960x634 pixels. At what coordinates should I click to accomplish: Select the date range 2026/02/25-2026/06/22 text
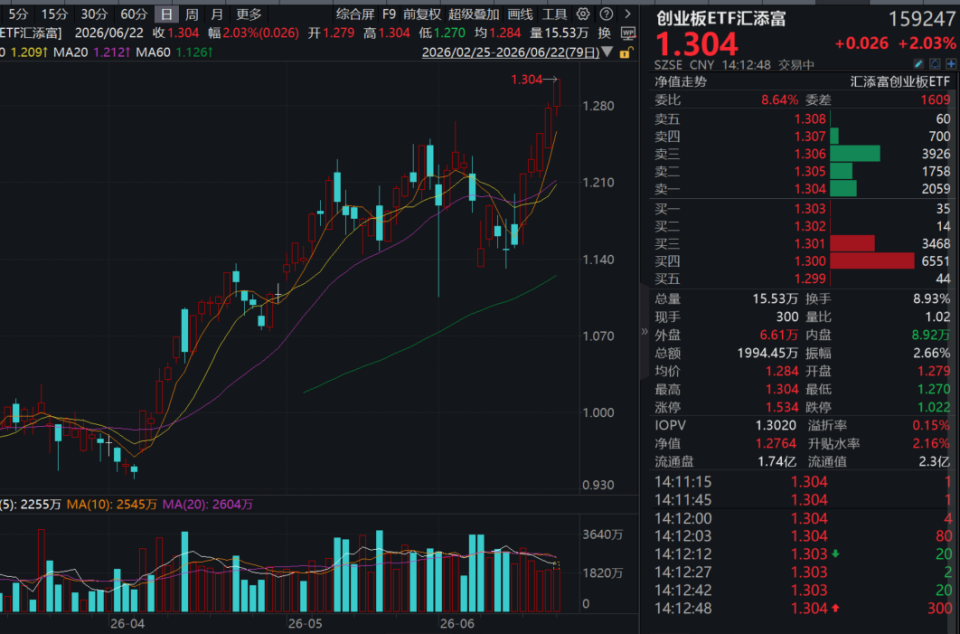click(511, 53)
